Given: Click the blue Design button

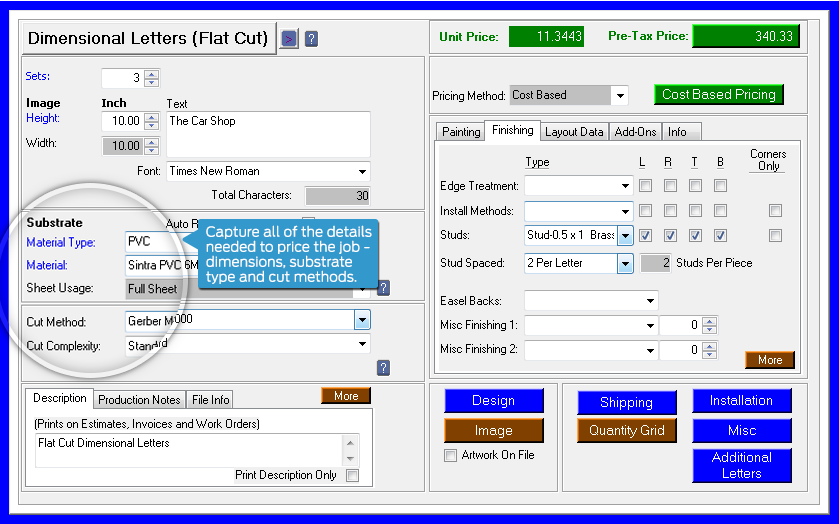Looking at the screenshot, I should point(493,401).
